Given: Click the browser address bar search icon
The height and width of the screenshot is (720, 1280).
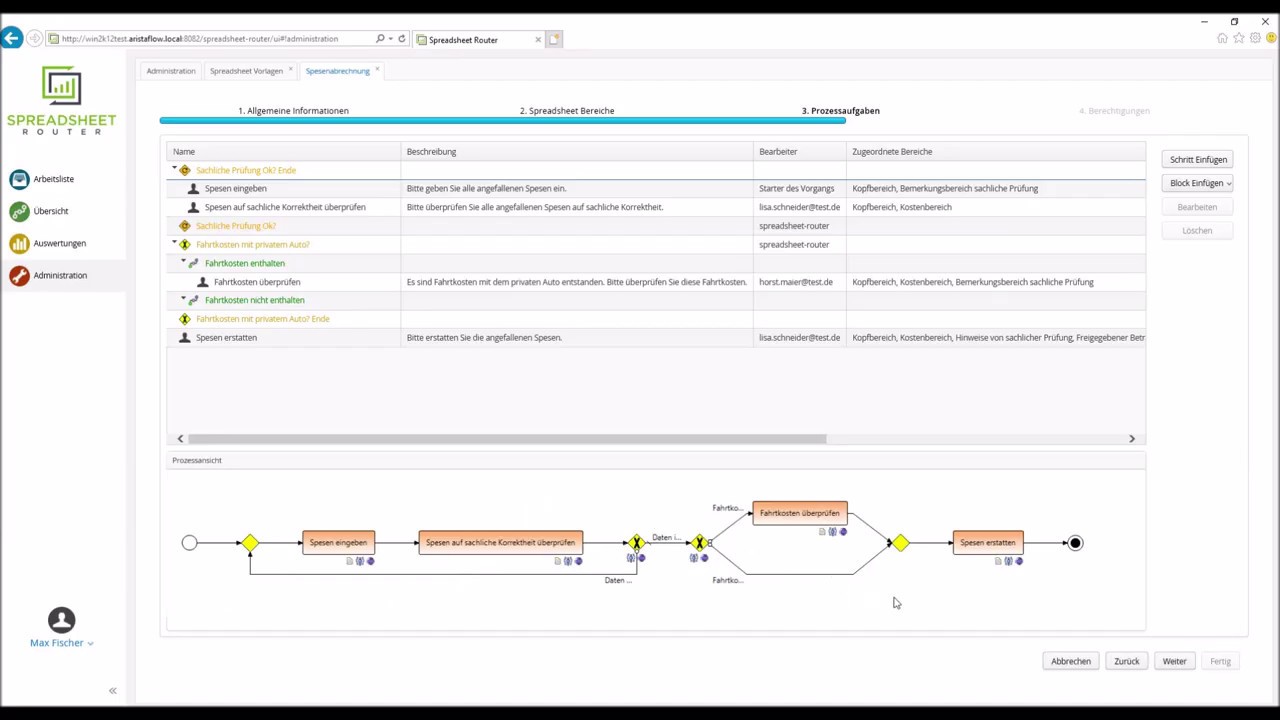Looking at the screenshot, I should click(380, 39).
